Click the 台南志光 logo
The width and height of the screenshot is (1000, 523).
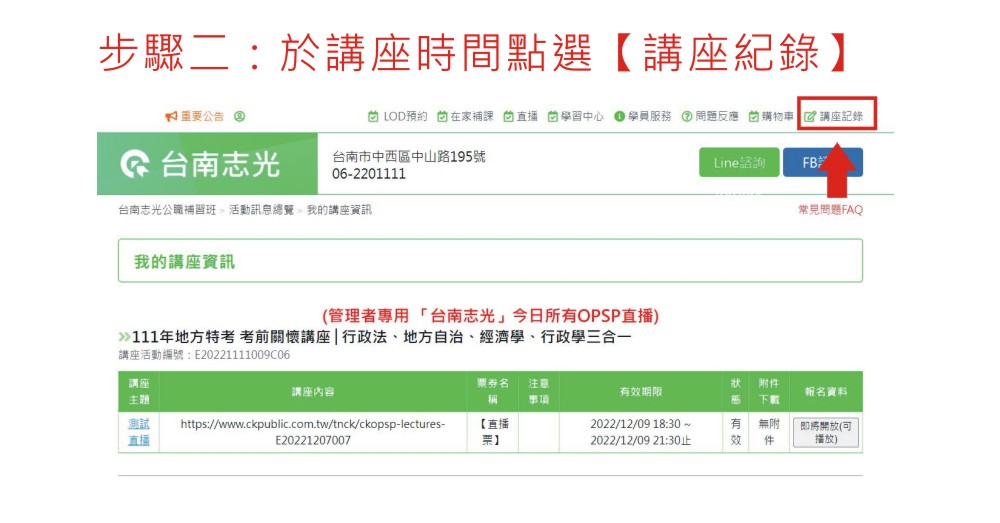coord(200,164)
